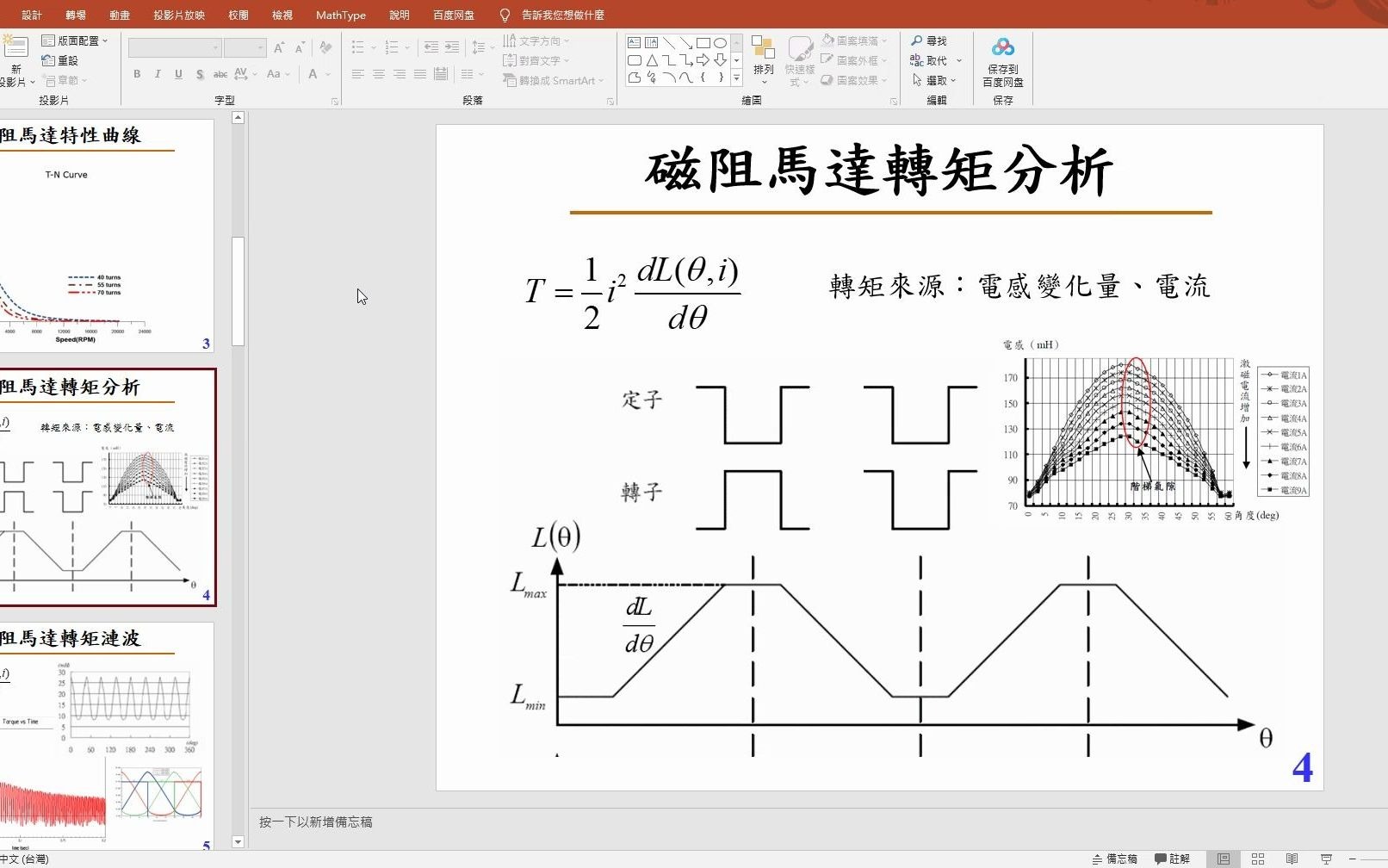This screenshot has width=1388, height=868.
Task: Select the block down arrow shape
Action: coord(720,60)
